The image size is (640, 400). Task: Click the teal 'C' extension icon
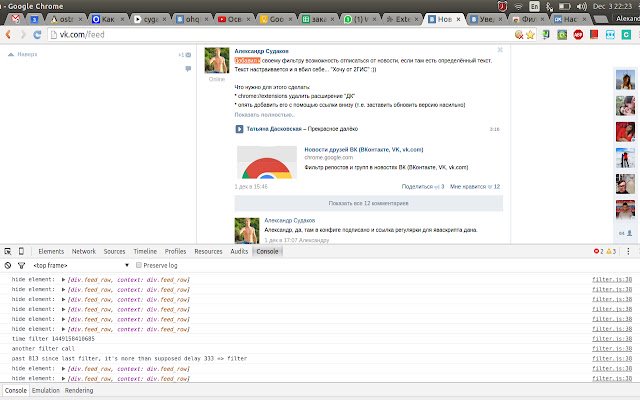pos(626,35)
